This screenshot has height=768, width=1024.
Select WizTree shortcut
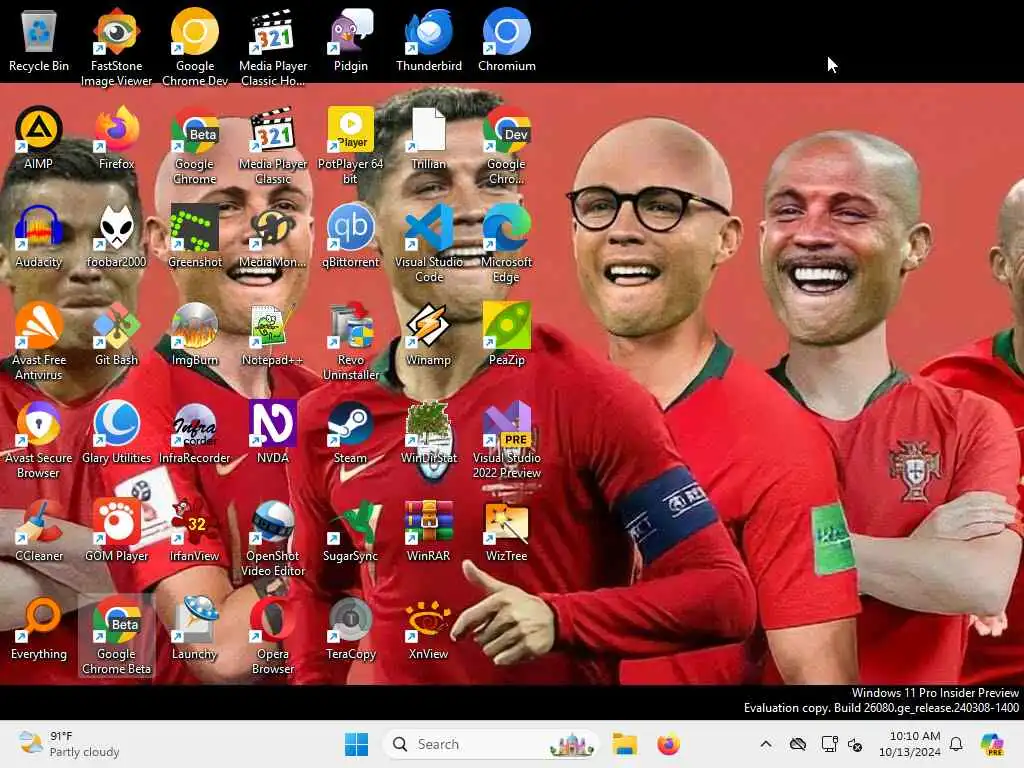click(x=507, y=530)
